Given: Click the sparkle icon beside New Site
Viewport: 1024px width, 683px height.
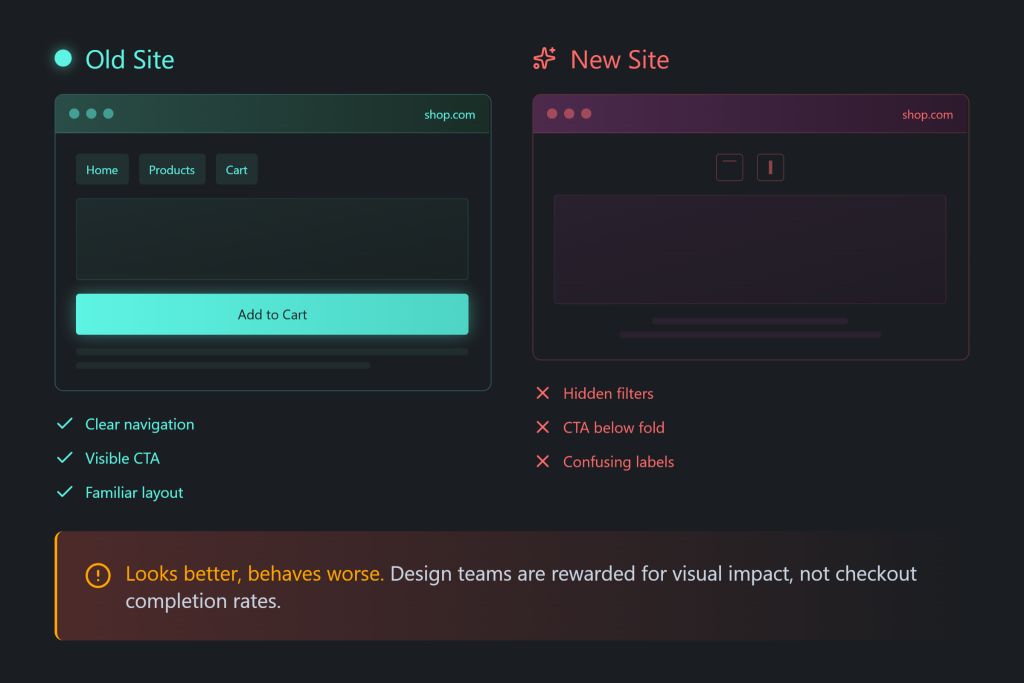Looking at the screenshot, I should pyautogui.click(x=544, y=59).
